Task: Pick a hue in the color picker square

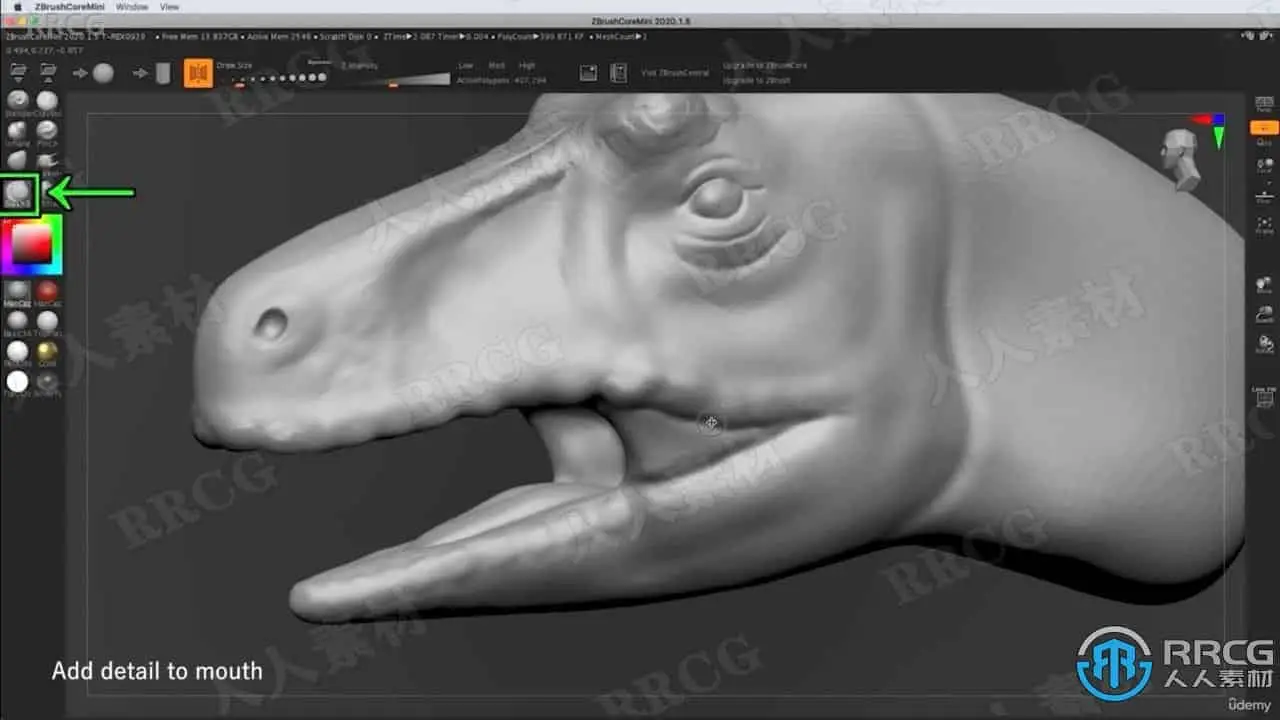Action: click(31, 245)
